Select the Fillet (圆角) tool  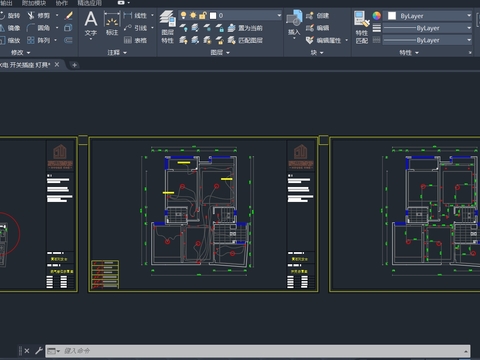pos(39,28)
